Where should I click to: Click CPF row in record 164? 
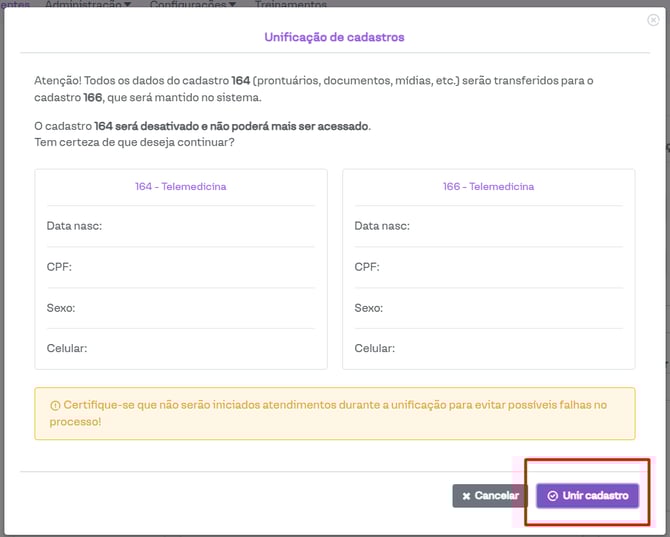click(x=181, y=267)
